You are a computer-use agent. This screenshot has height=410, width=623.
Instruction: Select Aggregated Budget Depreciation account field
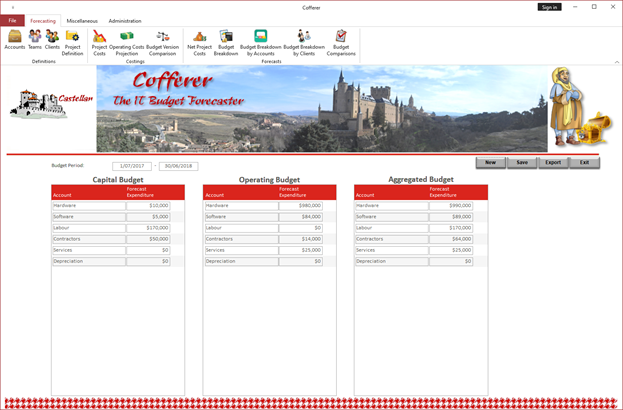[x=392, y=261]
